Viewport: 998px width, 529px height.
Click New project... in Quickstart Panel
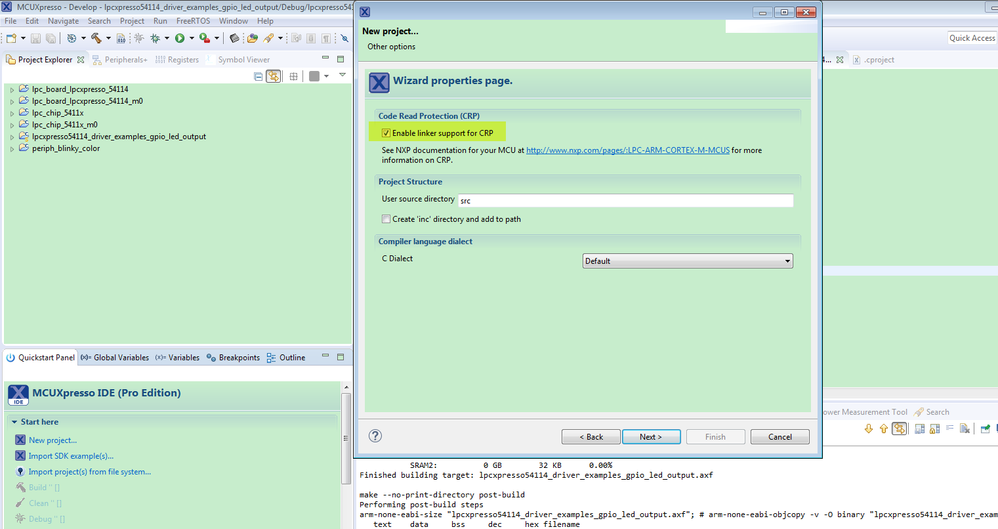click(x=52, y=440)
